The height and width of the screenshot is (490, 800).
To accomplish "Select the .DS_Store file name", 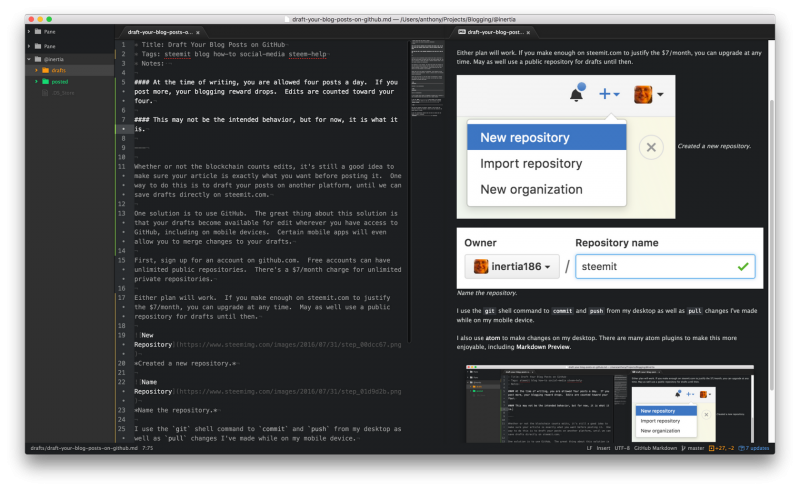I will [x=63, y=93].
